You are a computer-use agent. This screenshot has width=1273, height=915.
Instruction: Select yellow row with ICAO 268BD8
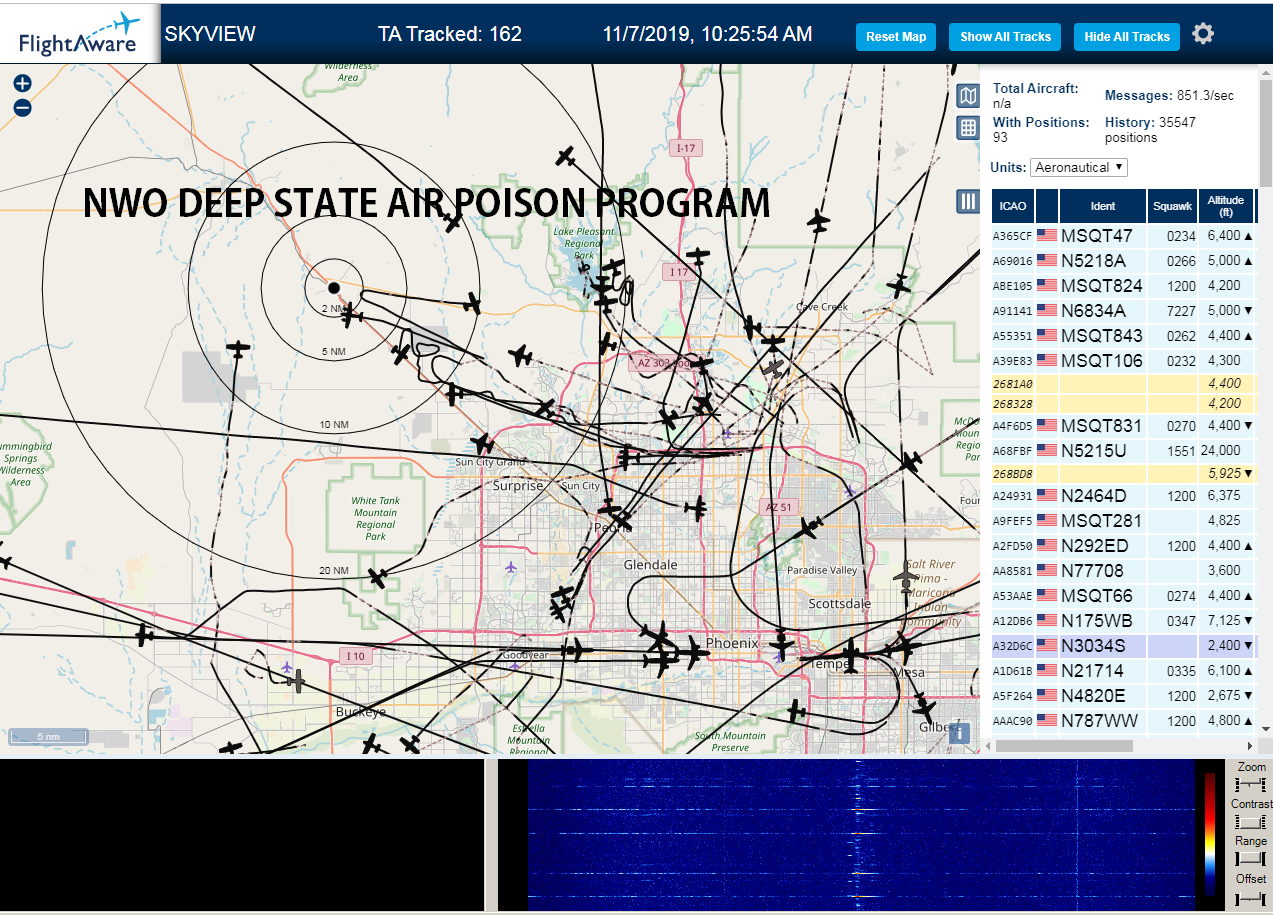1122,473
